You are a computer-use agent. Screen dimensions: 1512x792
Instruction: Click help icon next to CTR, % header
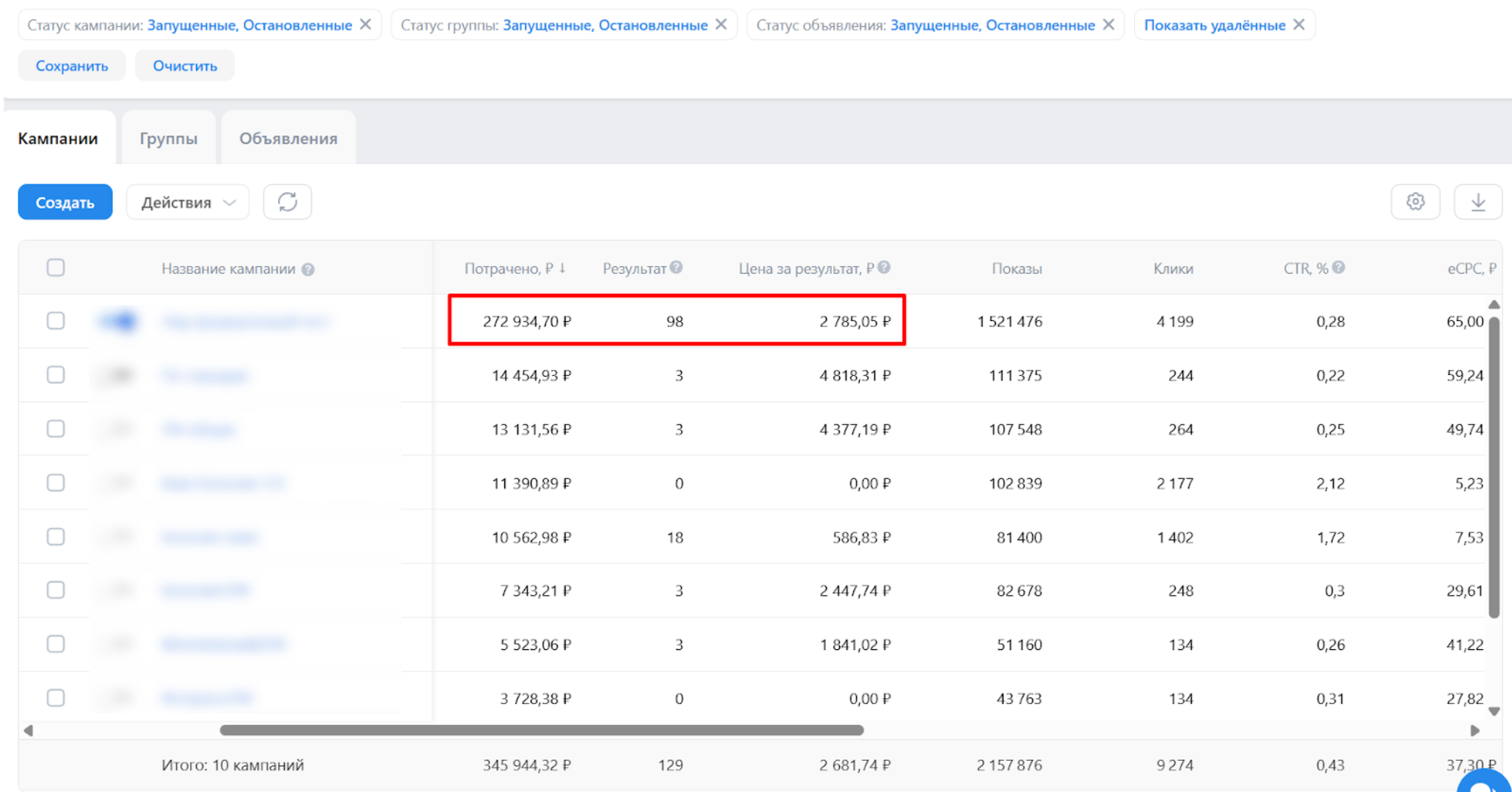tap(1338, 268)
